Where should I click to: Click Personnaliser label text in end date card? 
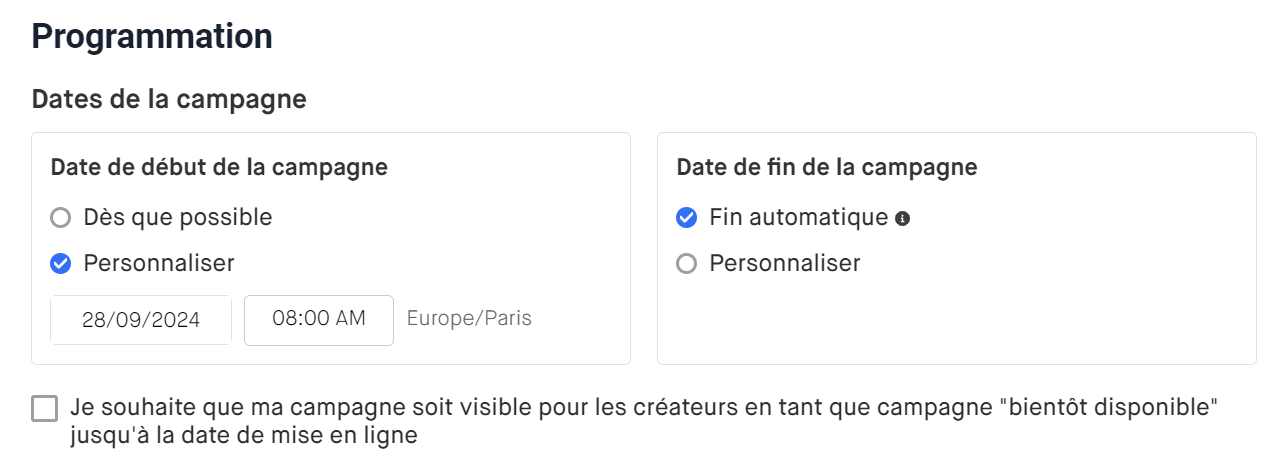click(784, 264)
